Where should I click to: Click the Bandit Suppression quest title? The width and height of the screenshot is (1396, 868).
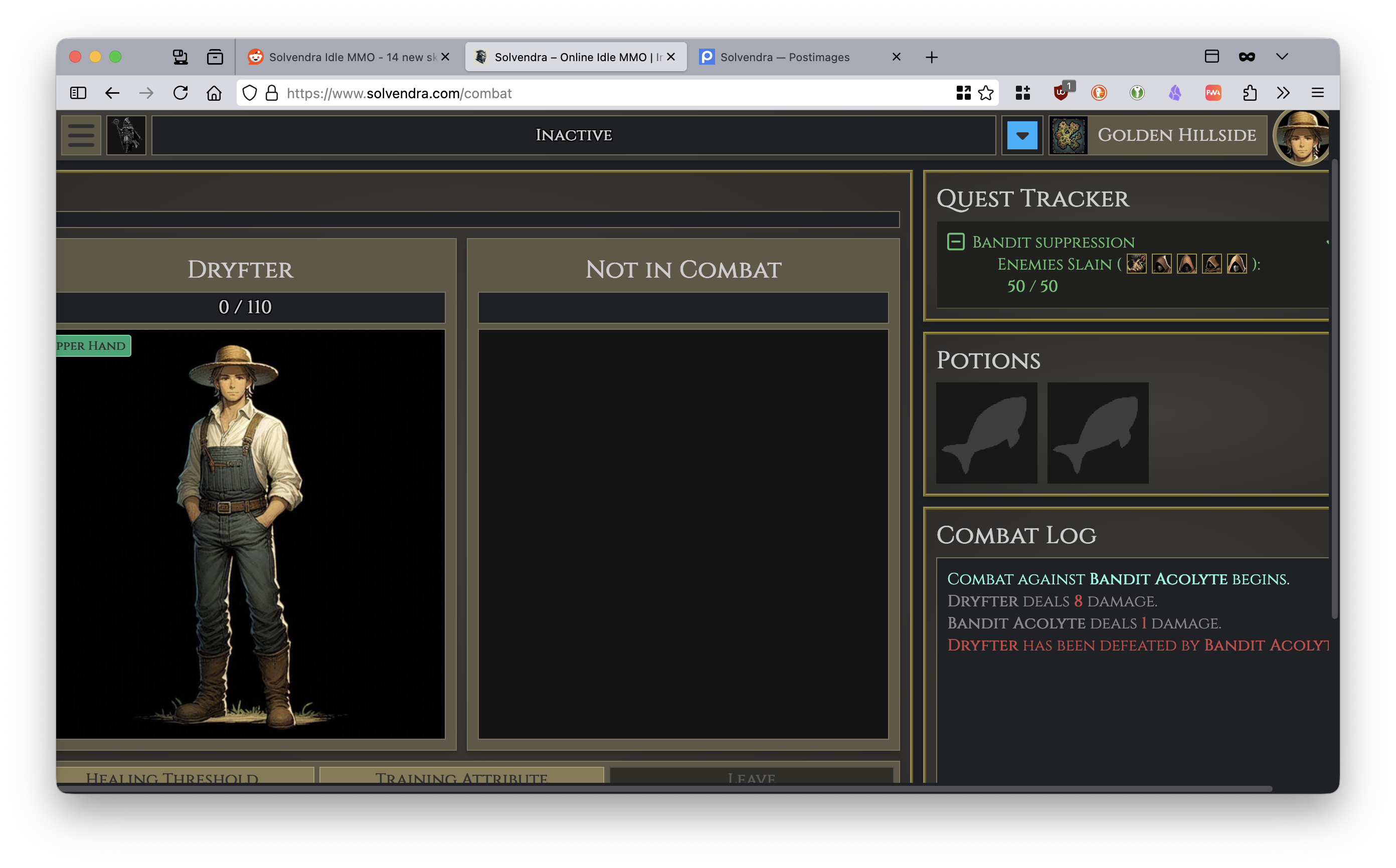(1053, 242)
